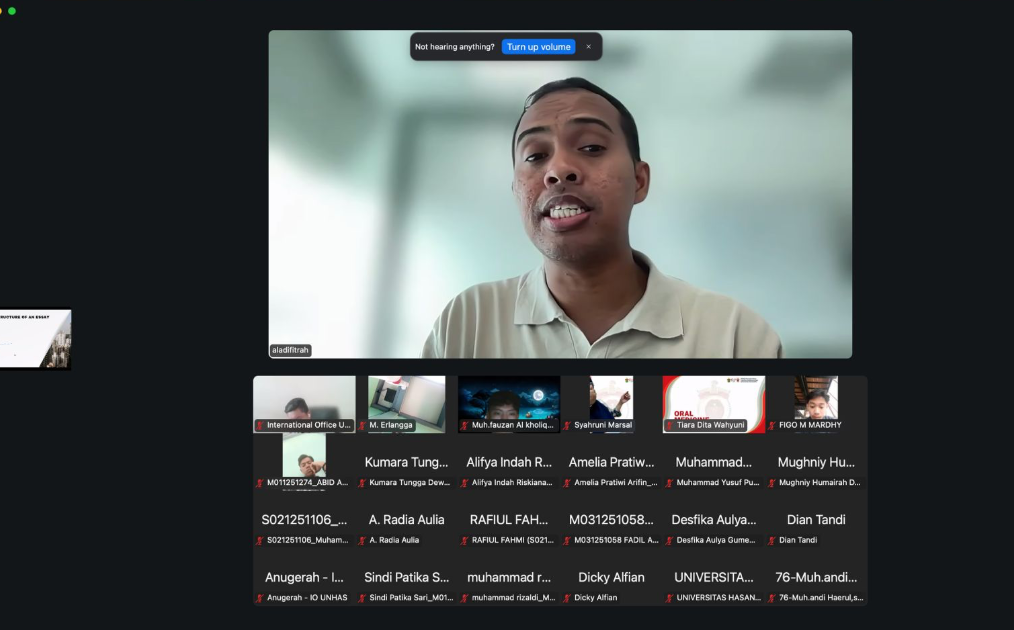Click muted mic icon beside A. Radia Aulia
Image resolution: width=1014 pixels, height=630 pixels.
(363, 540)
